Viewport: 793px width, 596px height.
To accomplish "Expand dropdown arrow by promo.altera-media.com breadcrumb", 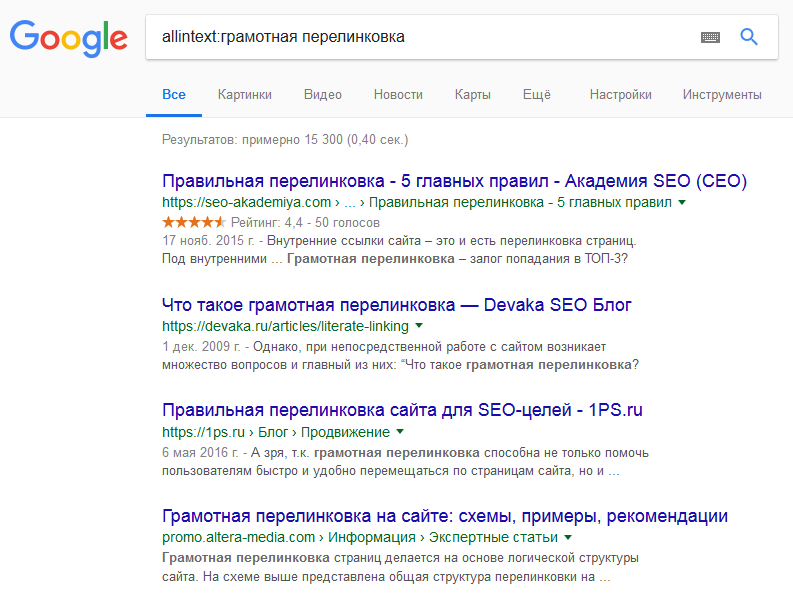I will pyautogui.click(x=569, y=537).
